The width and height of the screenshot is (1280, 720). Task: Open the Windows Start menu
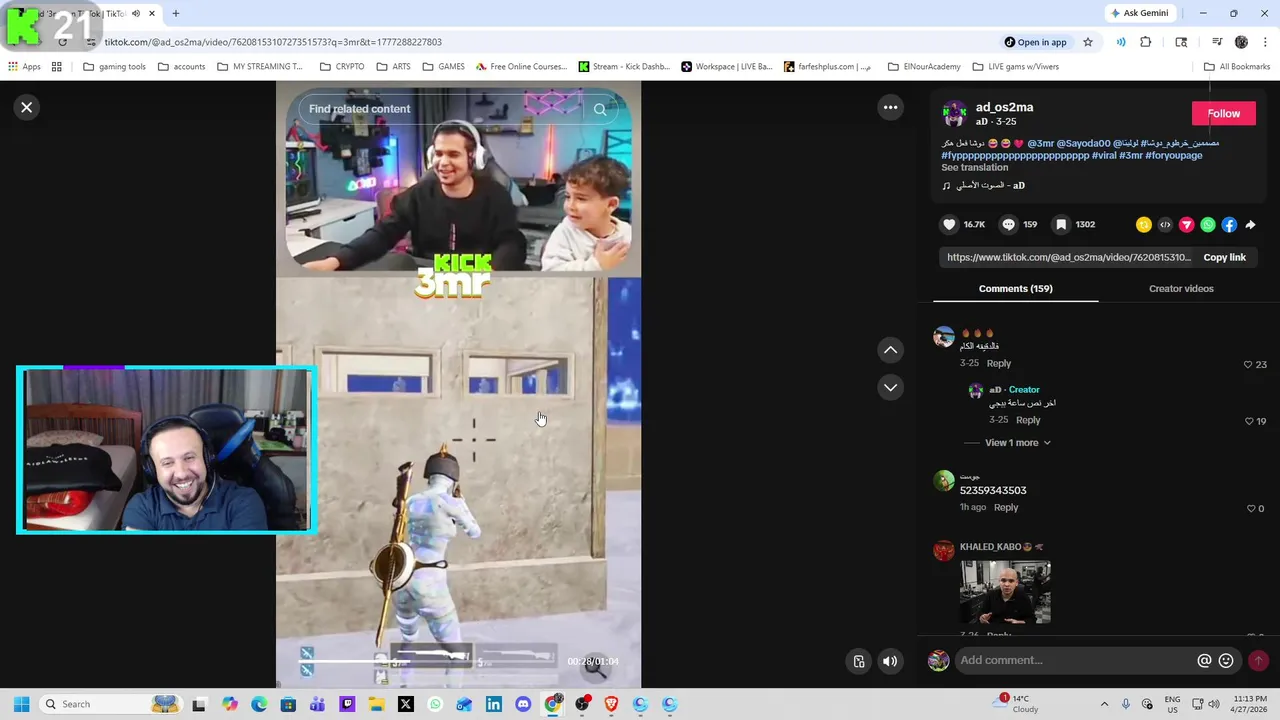click(21, 704)
